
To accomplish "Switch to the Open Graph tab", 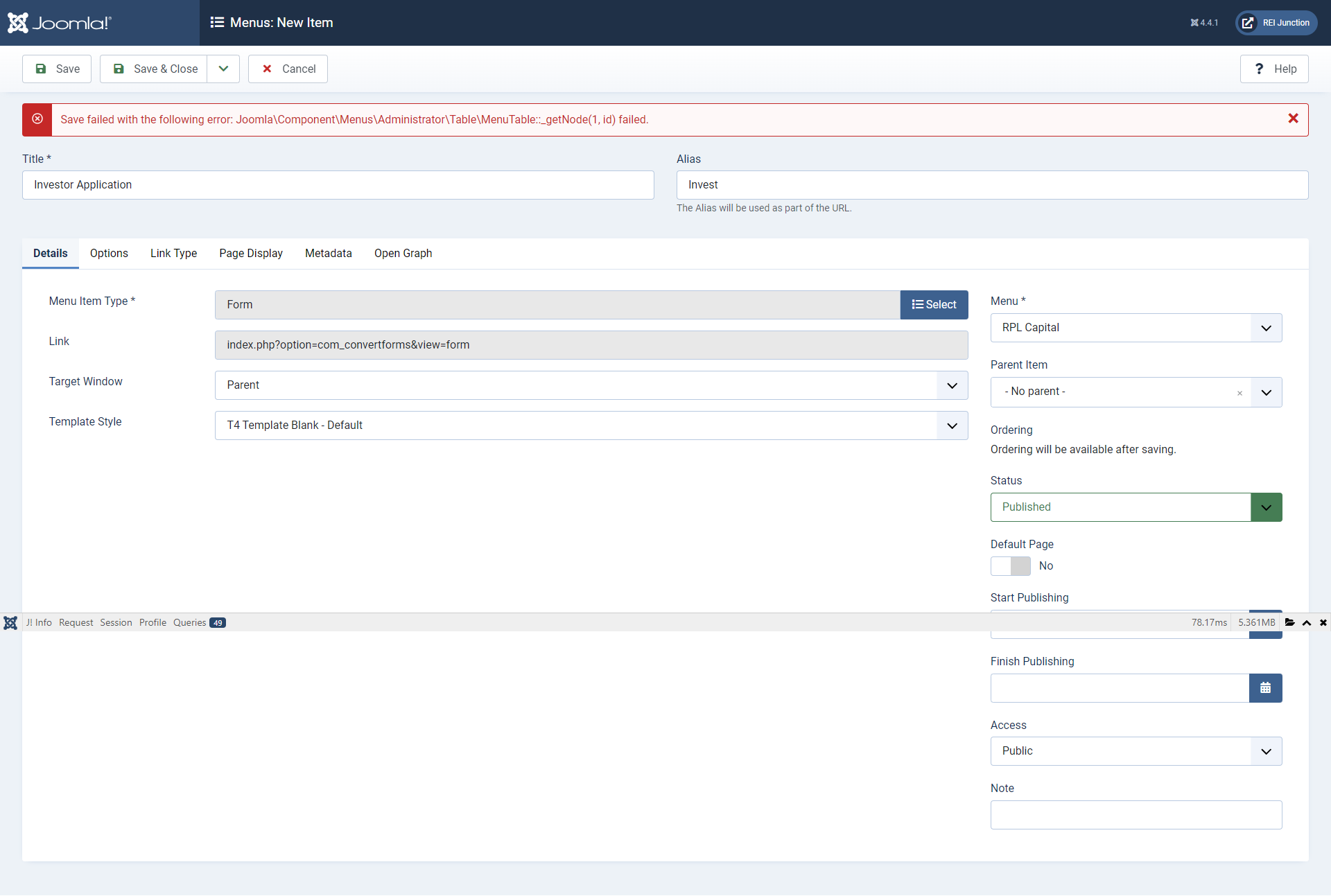I will point(403,253).
